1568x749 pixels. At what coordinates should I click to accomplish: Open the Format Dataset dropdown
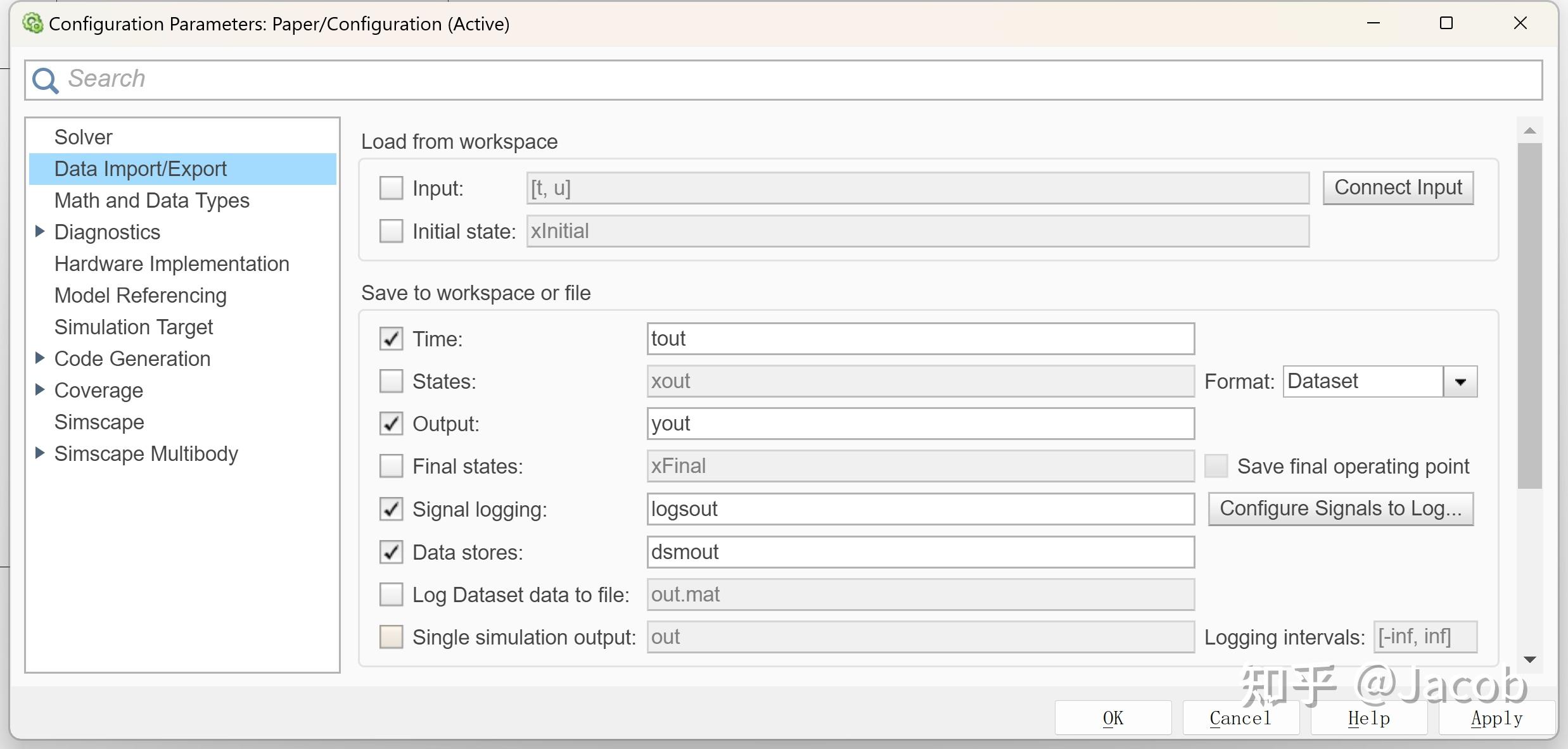click(1460, 382)
